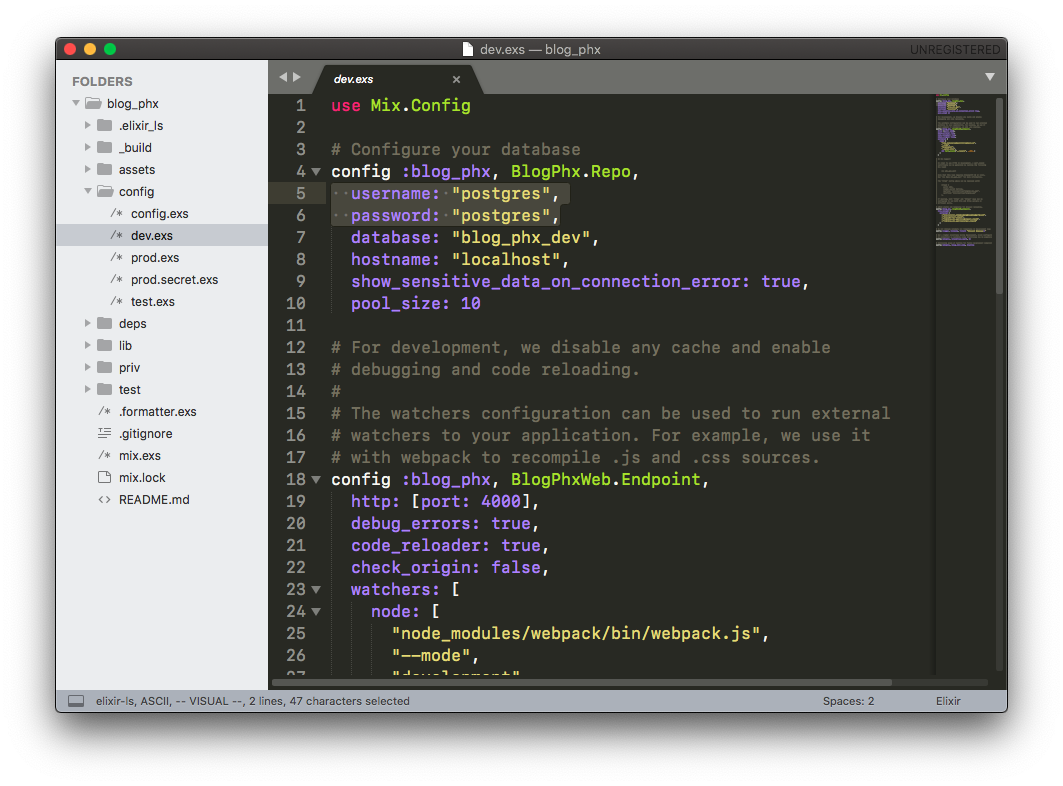1063x786 pixels.
Task: Click the code minimap
Action: [964, 171]
